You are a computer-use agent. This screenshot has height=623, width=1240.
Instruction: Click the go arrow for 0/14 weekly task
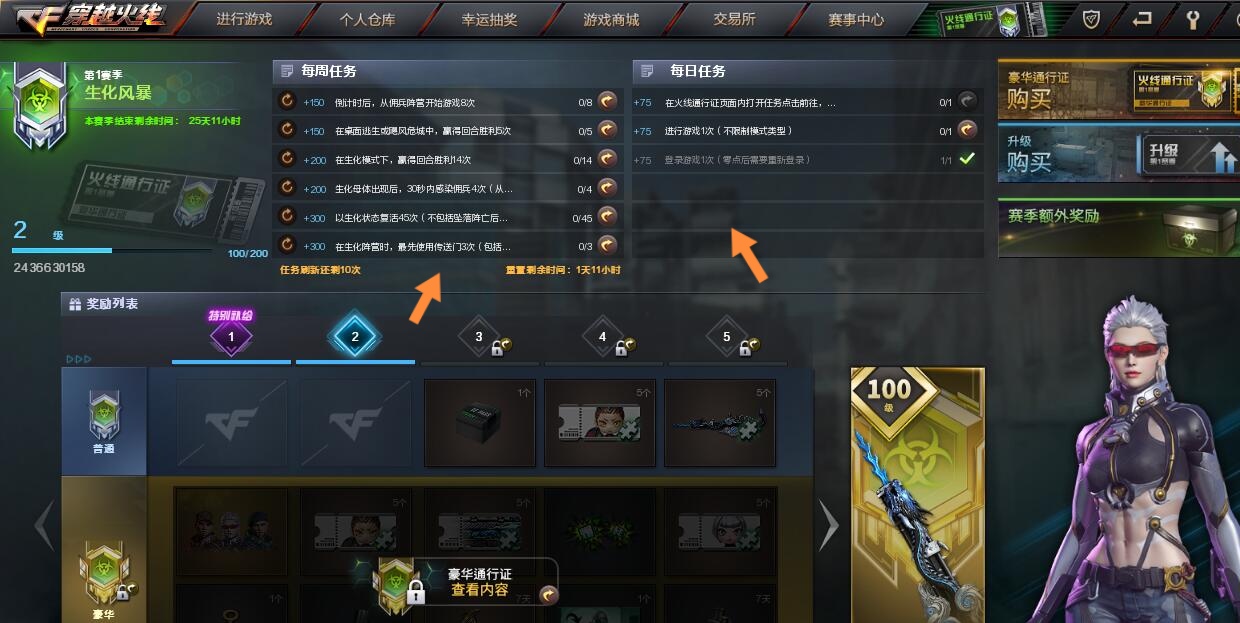pos(607,159)
